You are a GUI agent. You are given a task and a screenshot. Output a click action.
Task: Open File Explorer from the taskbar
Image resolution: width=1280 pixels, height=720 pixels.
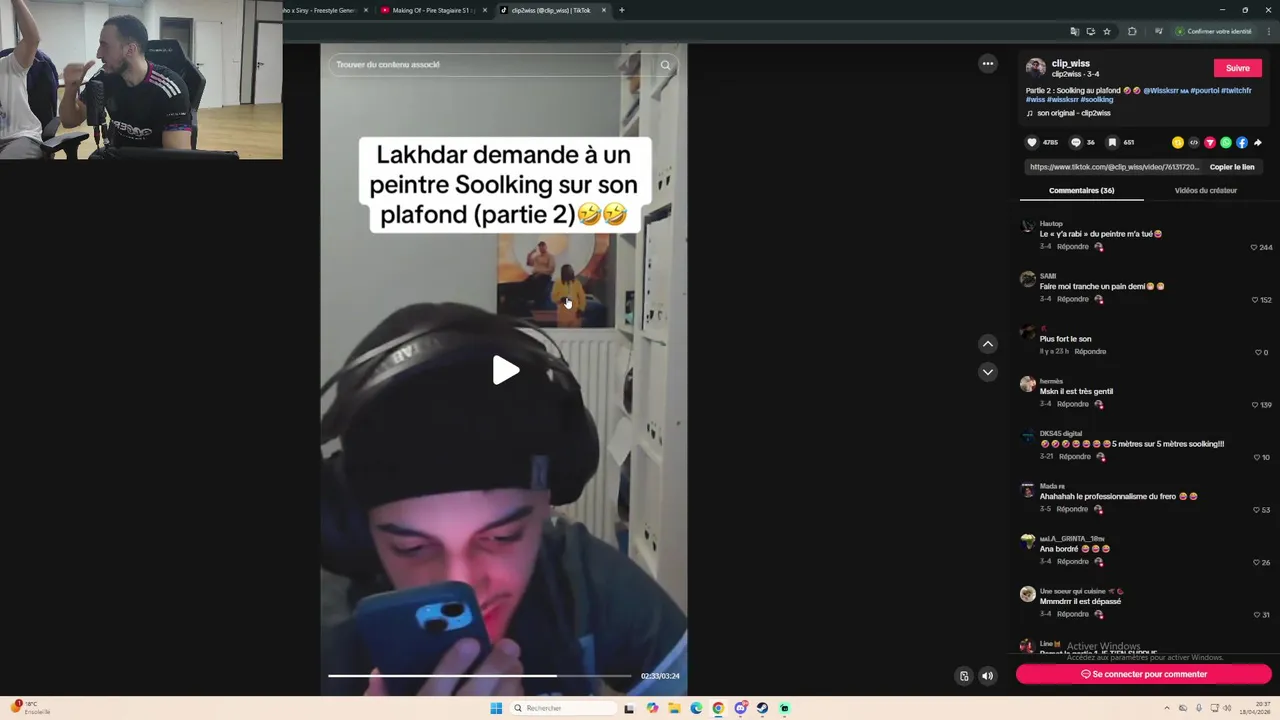(674, 708)
